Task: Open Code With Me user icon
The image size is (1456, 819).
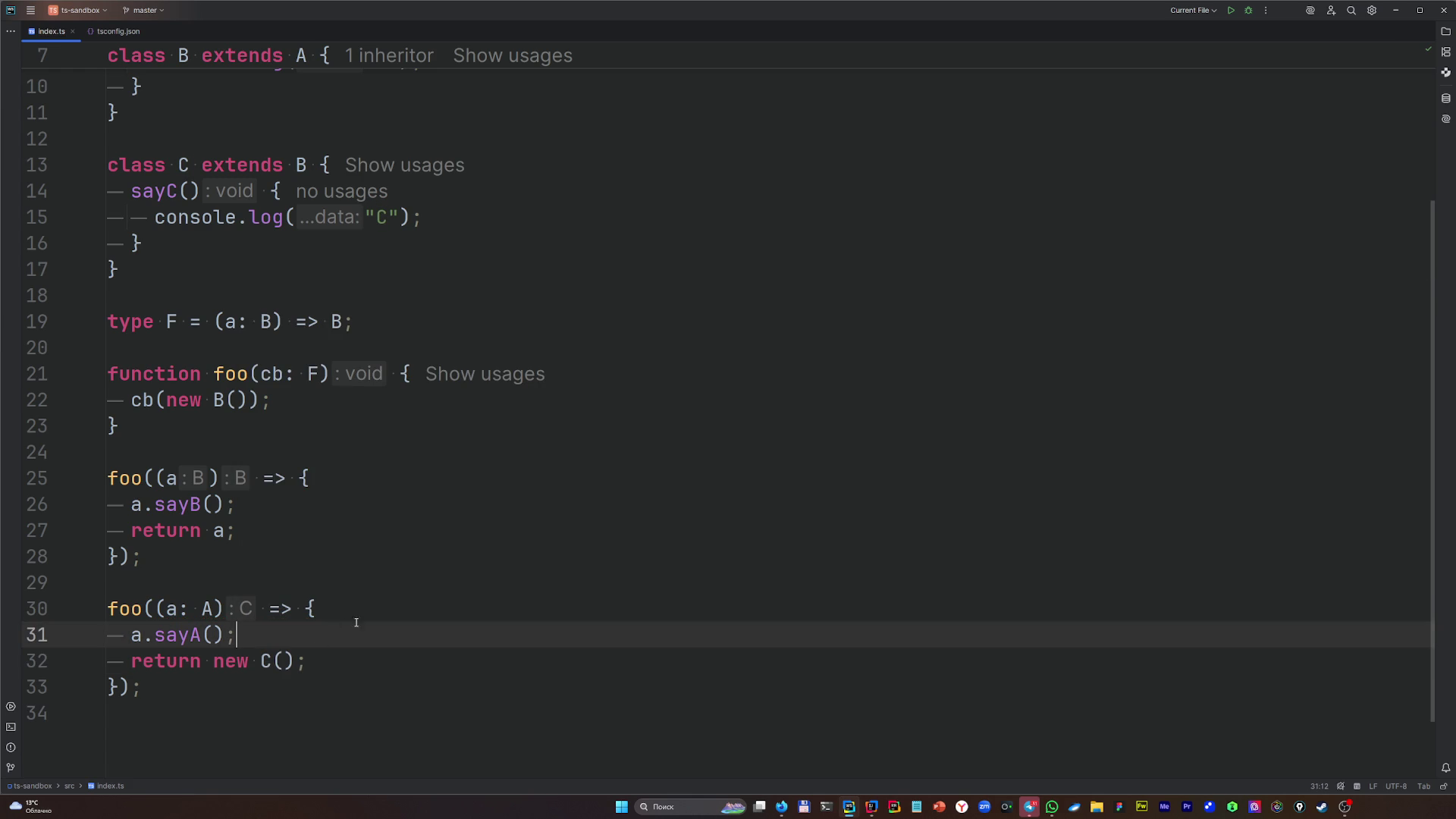Action: coord(1331,11)
